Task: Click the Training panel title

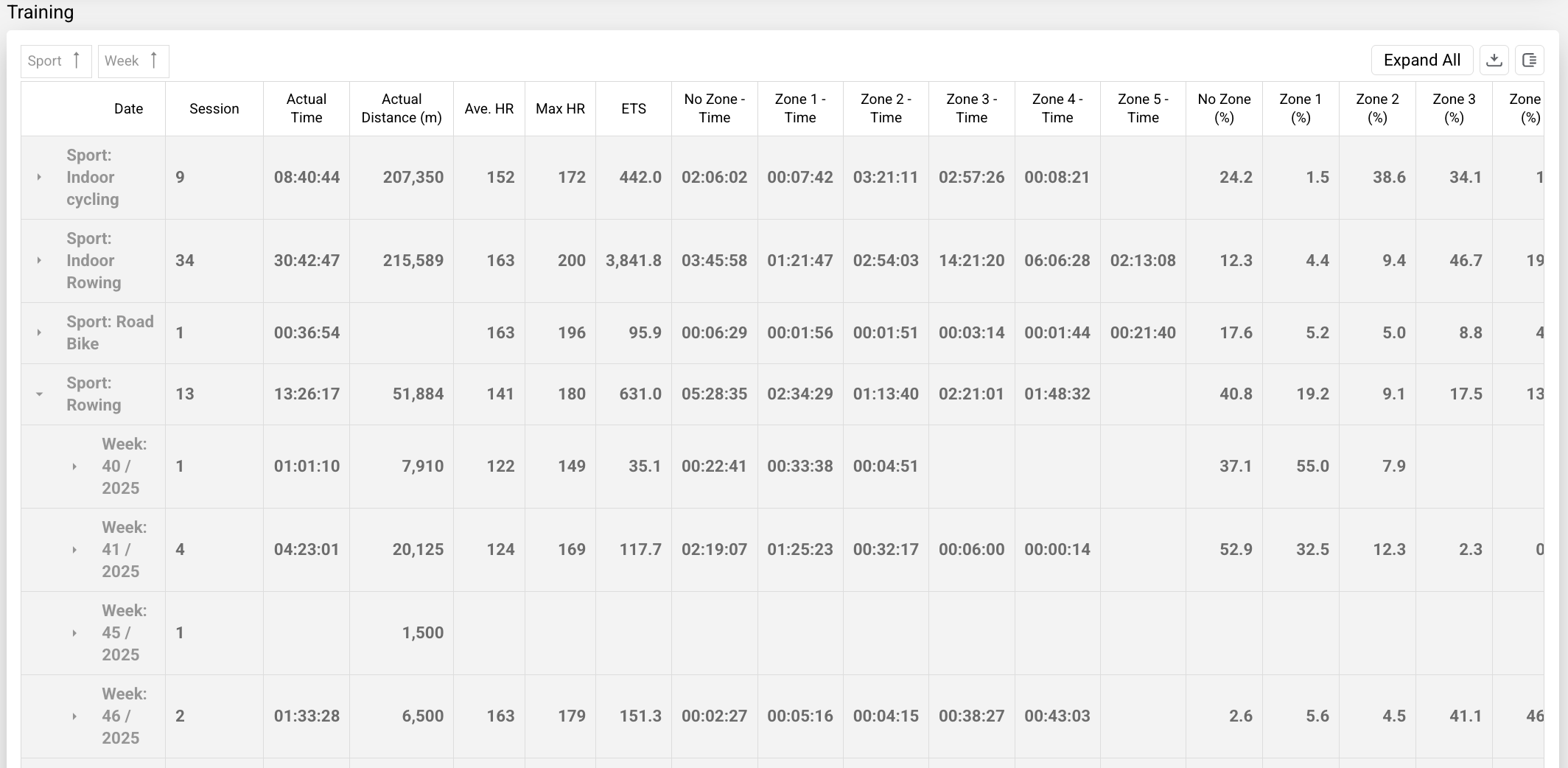Action: pos(41,12)
